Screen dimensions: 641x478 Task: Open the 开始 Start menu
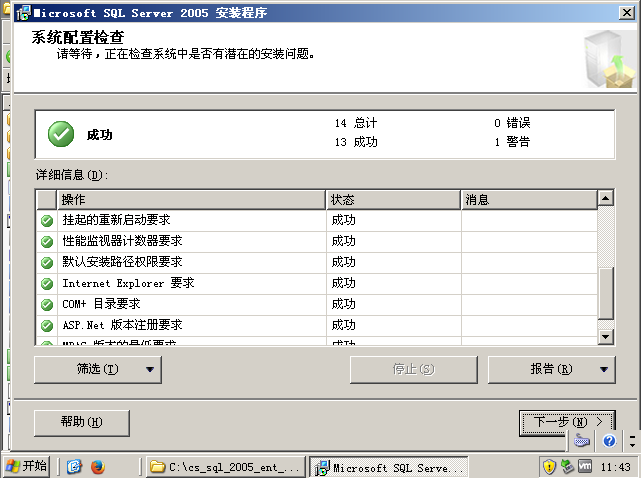pyautogui.click(x=27, y=466)
